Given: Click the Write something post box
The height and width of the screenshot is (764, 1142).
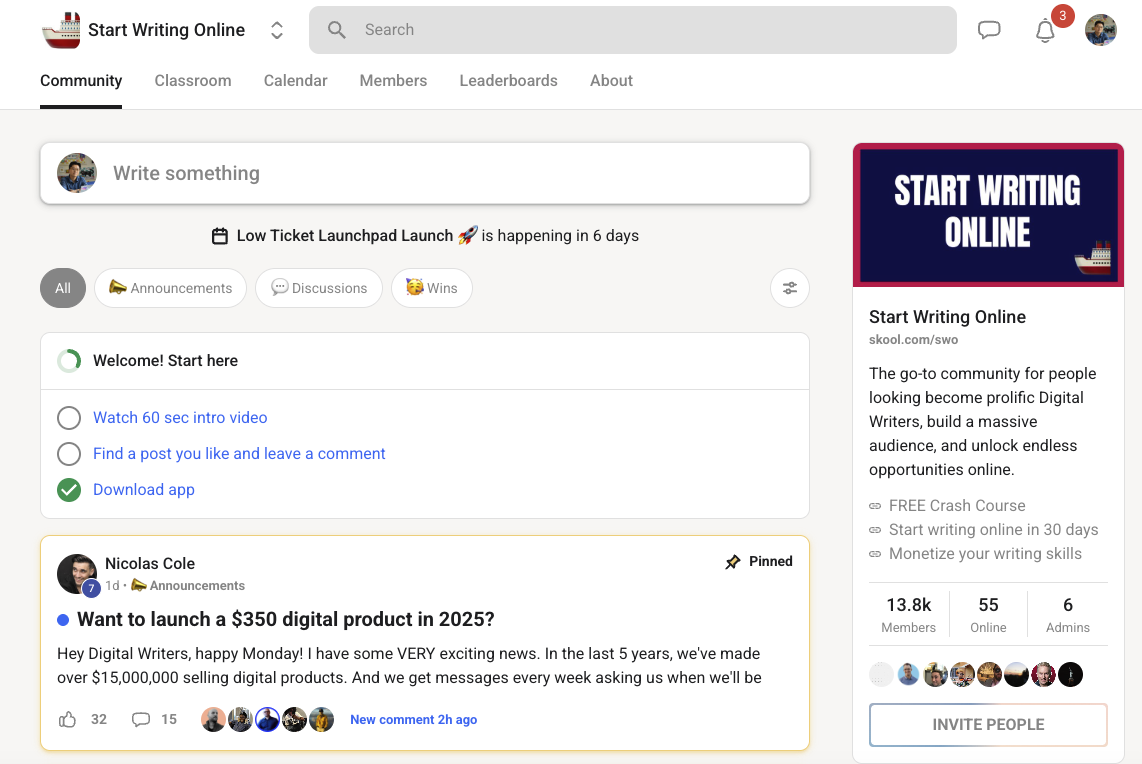Looking at the screenshot, I should (x=425, y=173).
